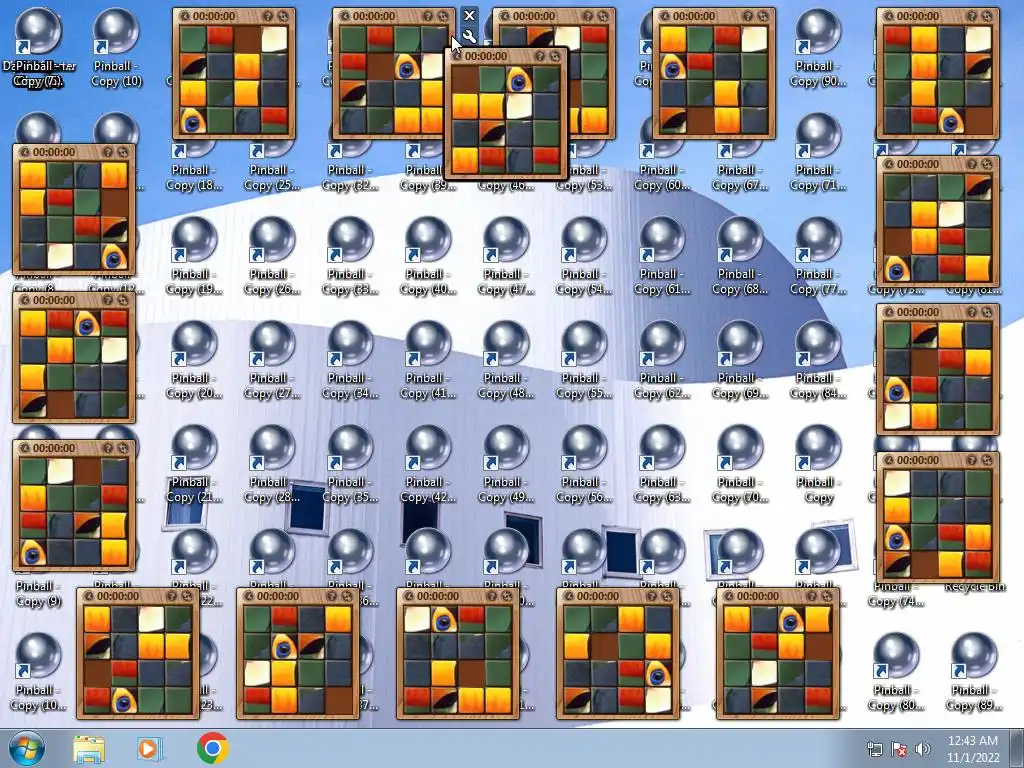This screenshot has height=768, width=1024.
Task: Open the Windows Start menu
Action: tap(27, 748)
